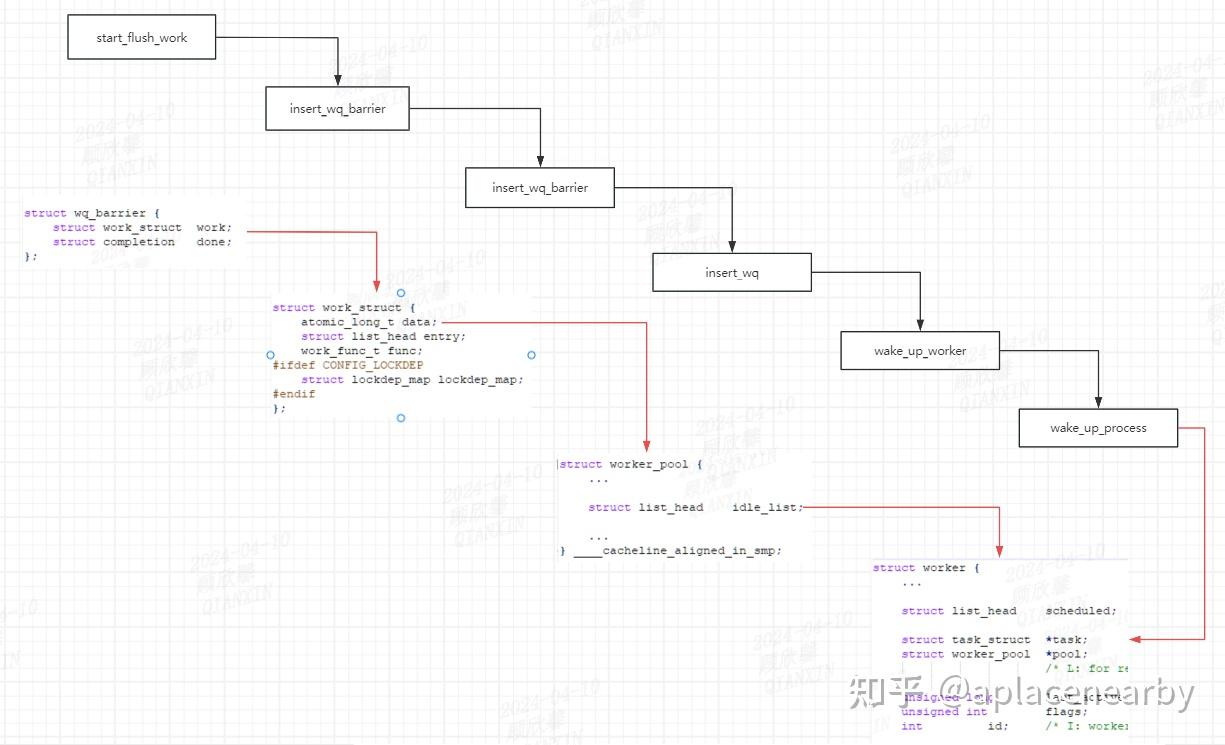Click the line "struct wq_barrier {"
Image resolution: width=1225 pixels, height=745 pixels.
click(x=92, y=213)
